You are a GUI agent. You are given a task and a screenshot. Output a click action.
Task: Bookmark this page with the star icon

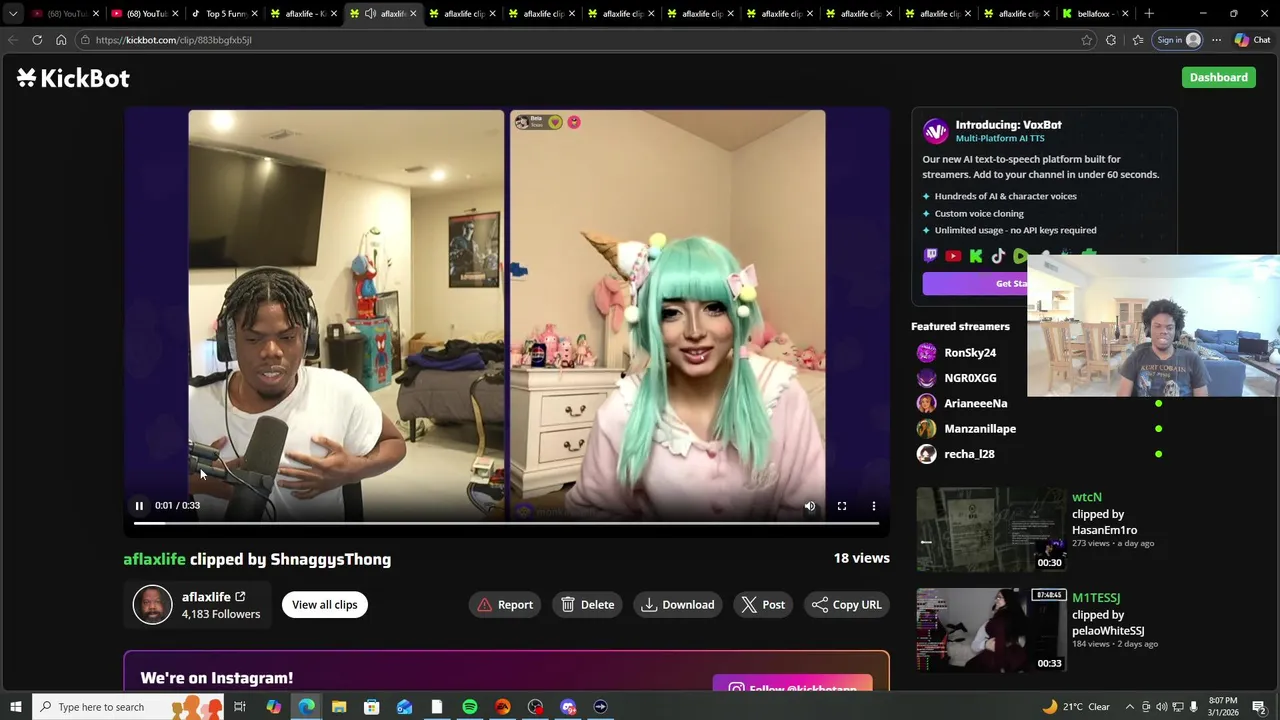click(x=1087, y=40)
